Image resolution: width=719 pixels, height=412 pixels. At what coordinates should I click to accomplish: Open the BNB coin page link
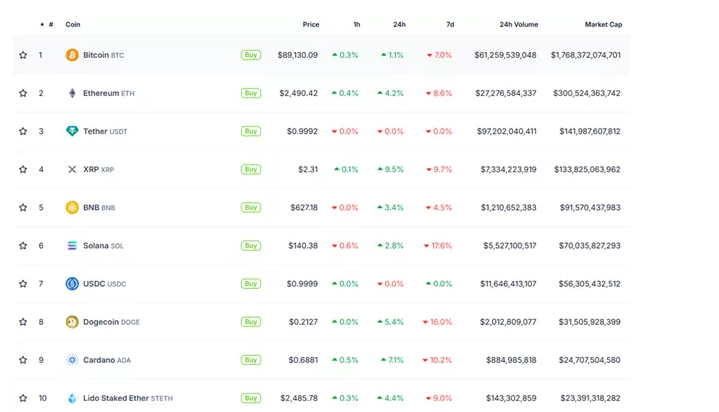[99, 207]
